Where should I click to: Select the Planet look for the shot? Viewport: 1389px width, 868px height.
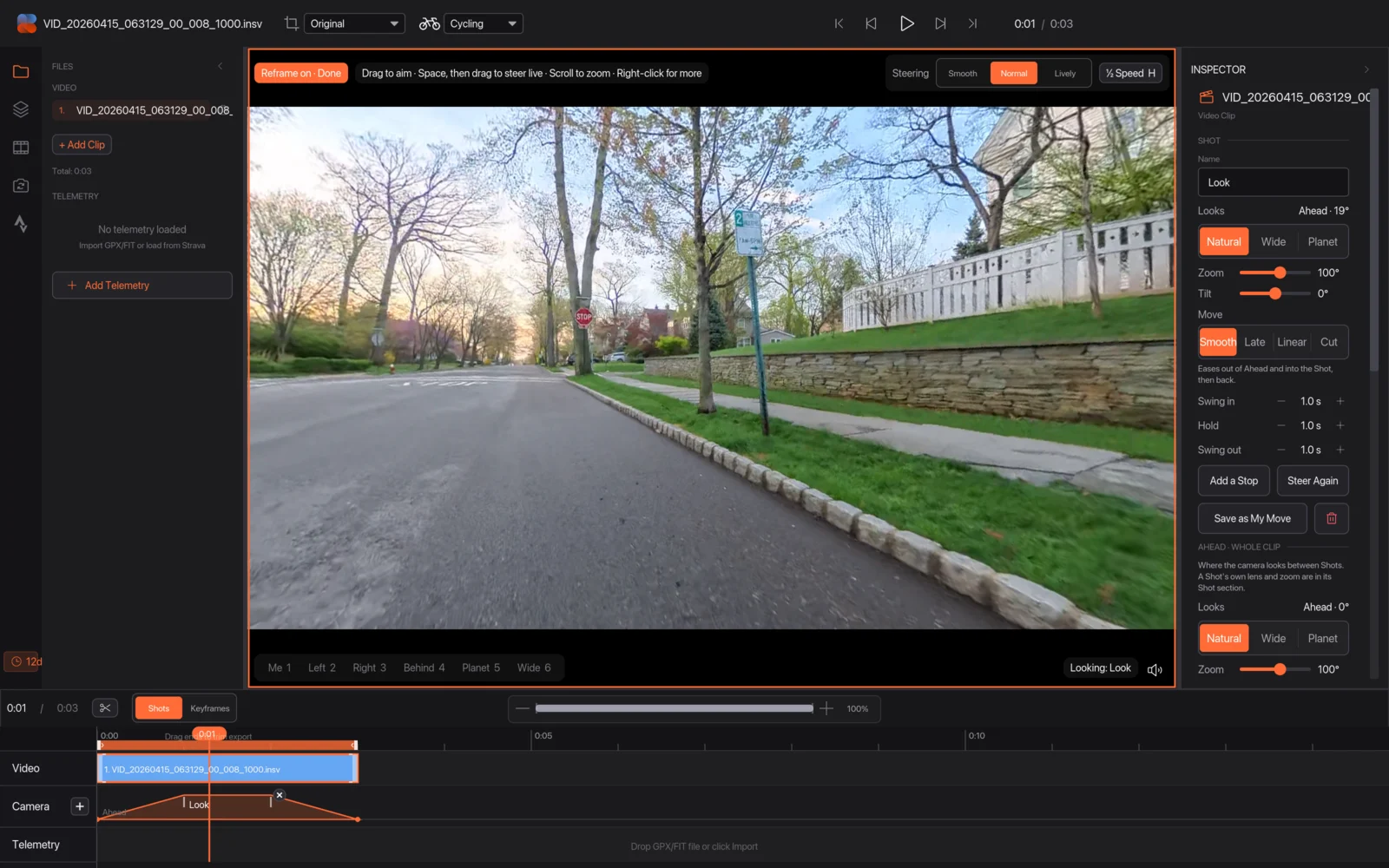(x=1322, y=241)
